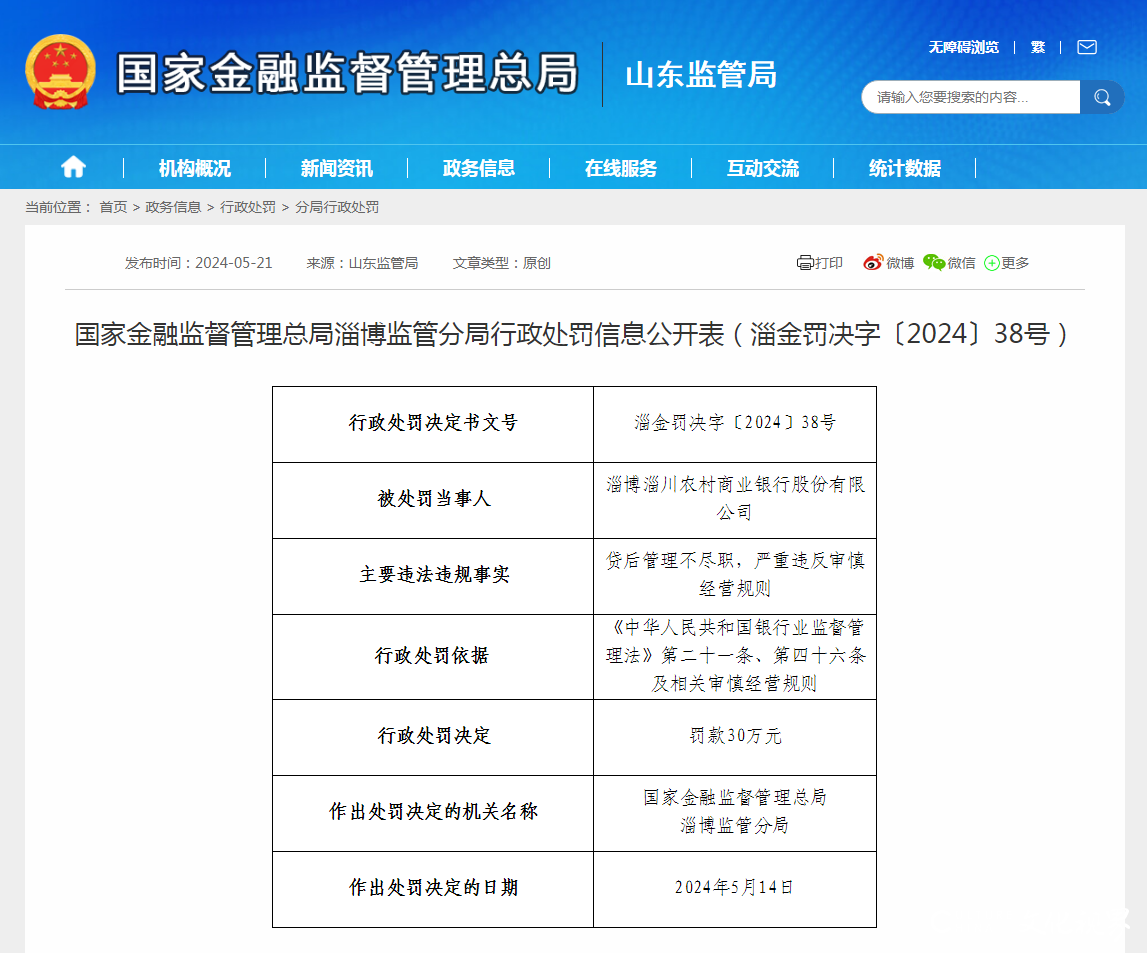Select the 行政处罚依据 cell
Image resolution: width=1147 pixels, height=953 pixels.
433,657
